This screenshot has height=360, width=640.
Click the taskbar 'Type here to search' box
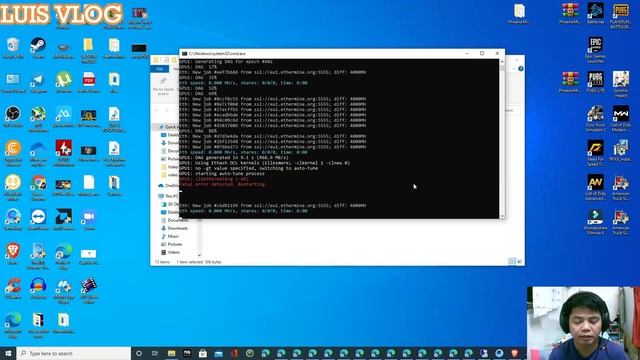(x=73, y=353)
